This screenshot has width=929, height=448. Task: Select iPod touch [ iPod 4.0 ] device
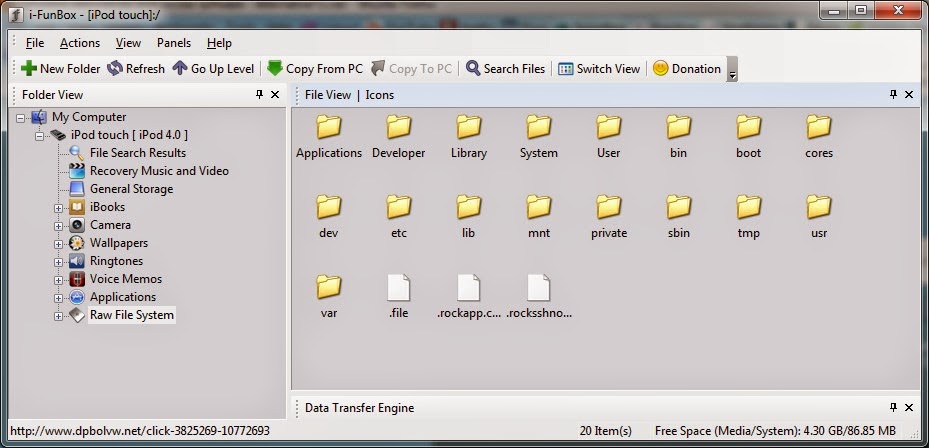click(x=129, y=135)
